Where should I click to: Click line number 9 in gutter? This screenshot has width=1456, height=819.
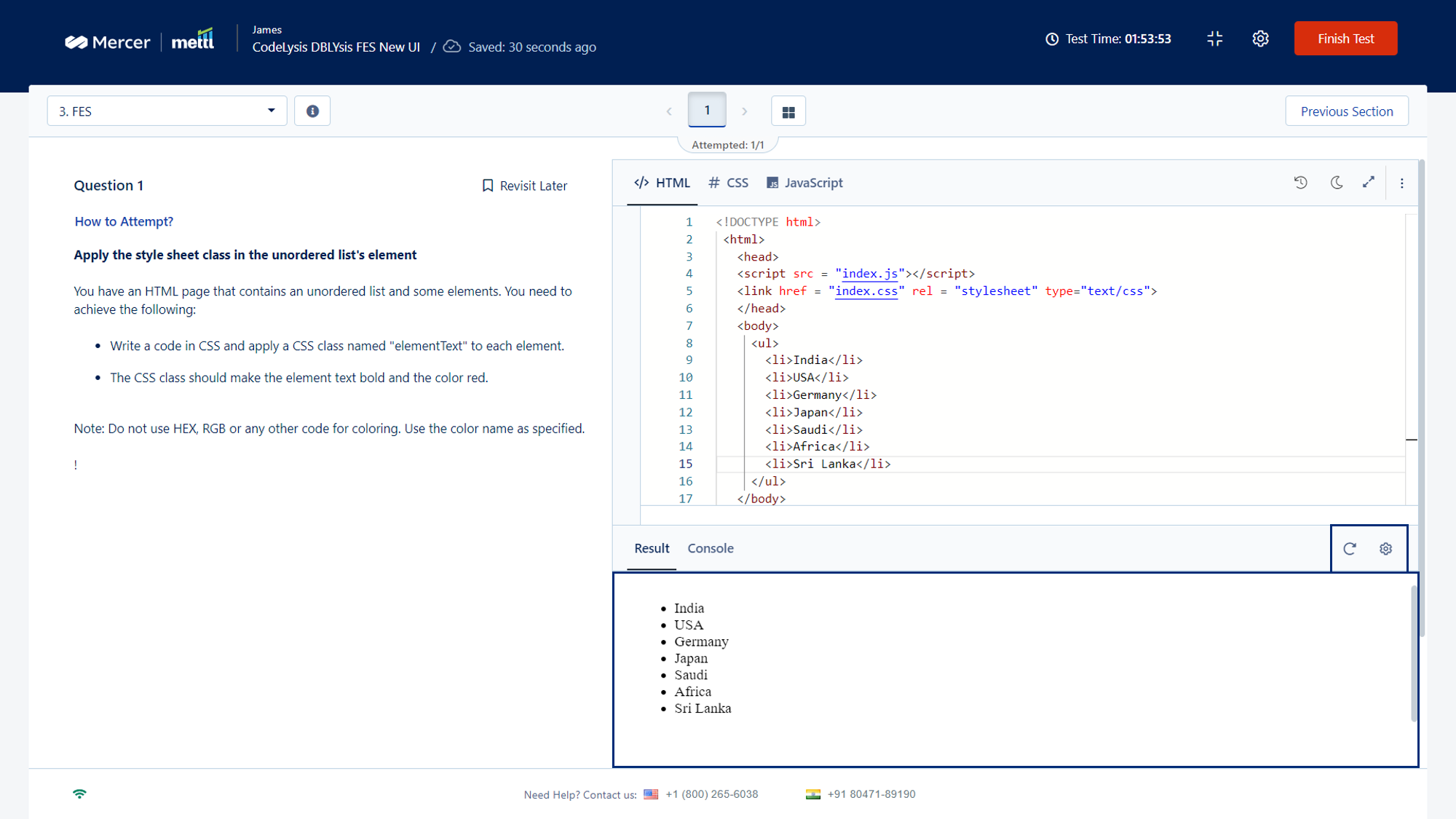coord(689,360)
